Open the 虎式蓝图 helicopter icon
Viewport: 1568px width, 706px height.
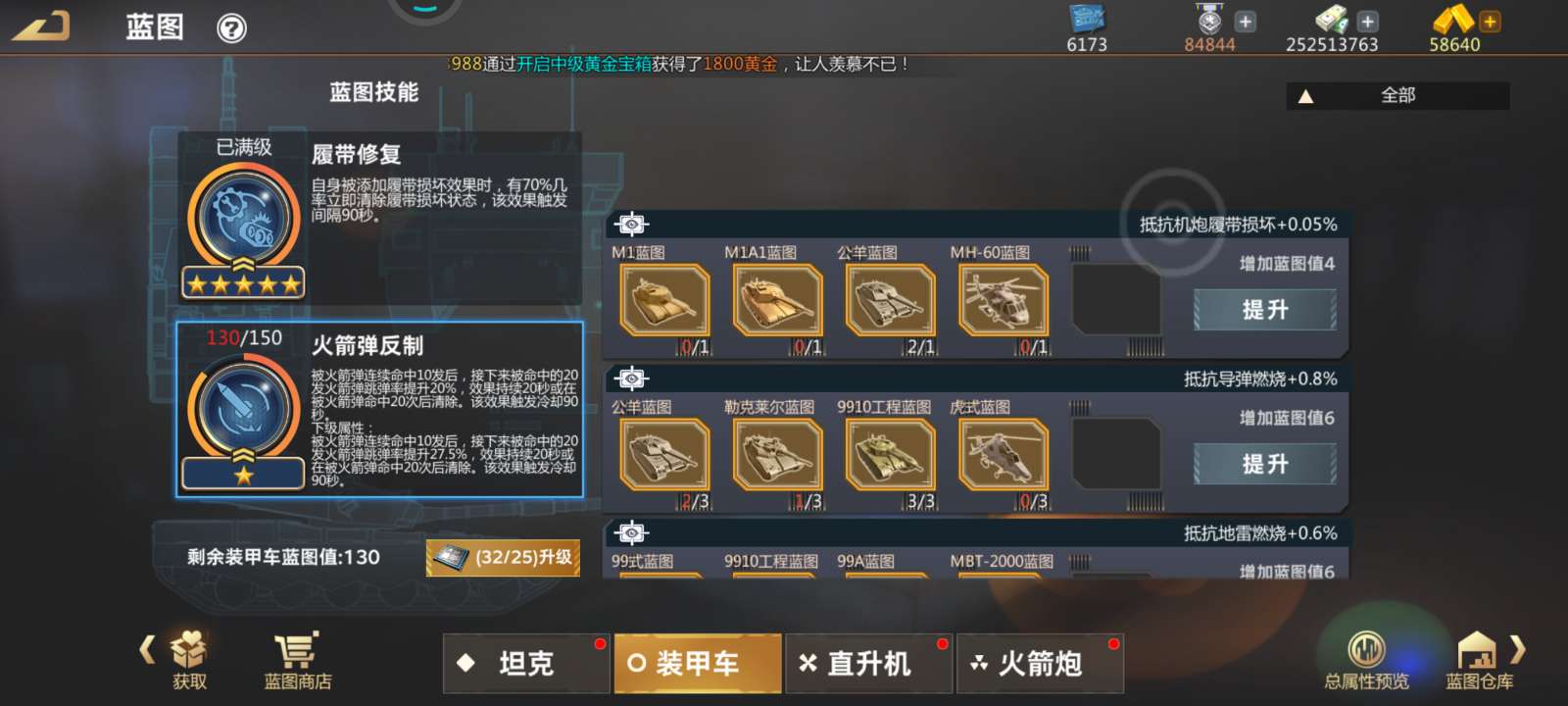point(1004,455)
